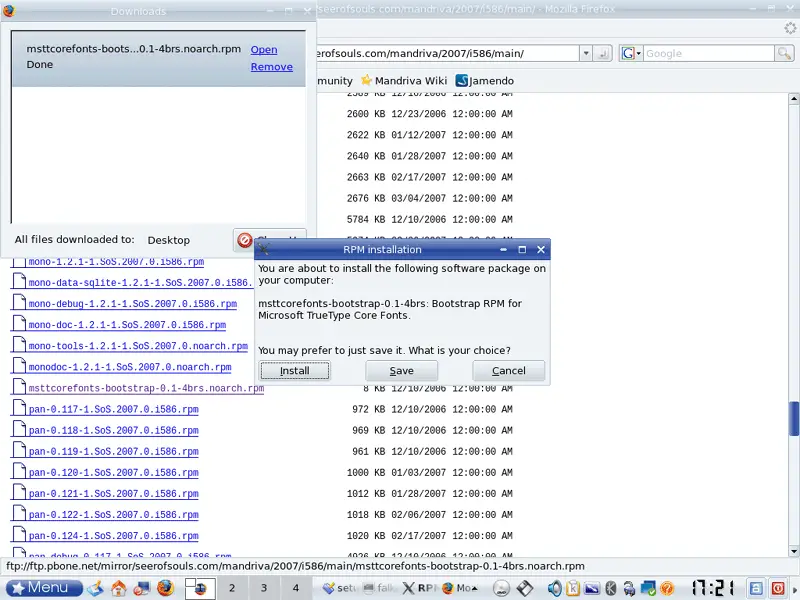Click the Firefox address bar
This screenshot has height=600, width=800.
(x=447, y=53)
